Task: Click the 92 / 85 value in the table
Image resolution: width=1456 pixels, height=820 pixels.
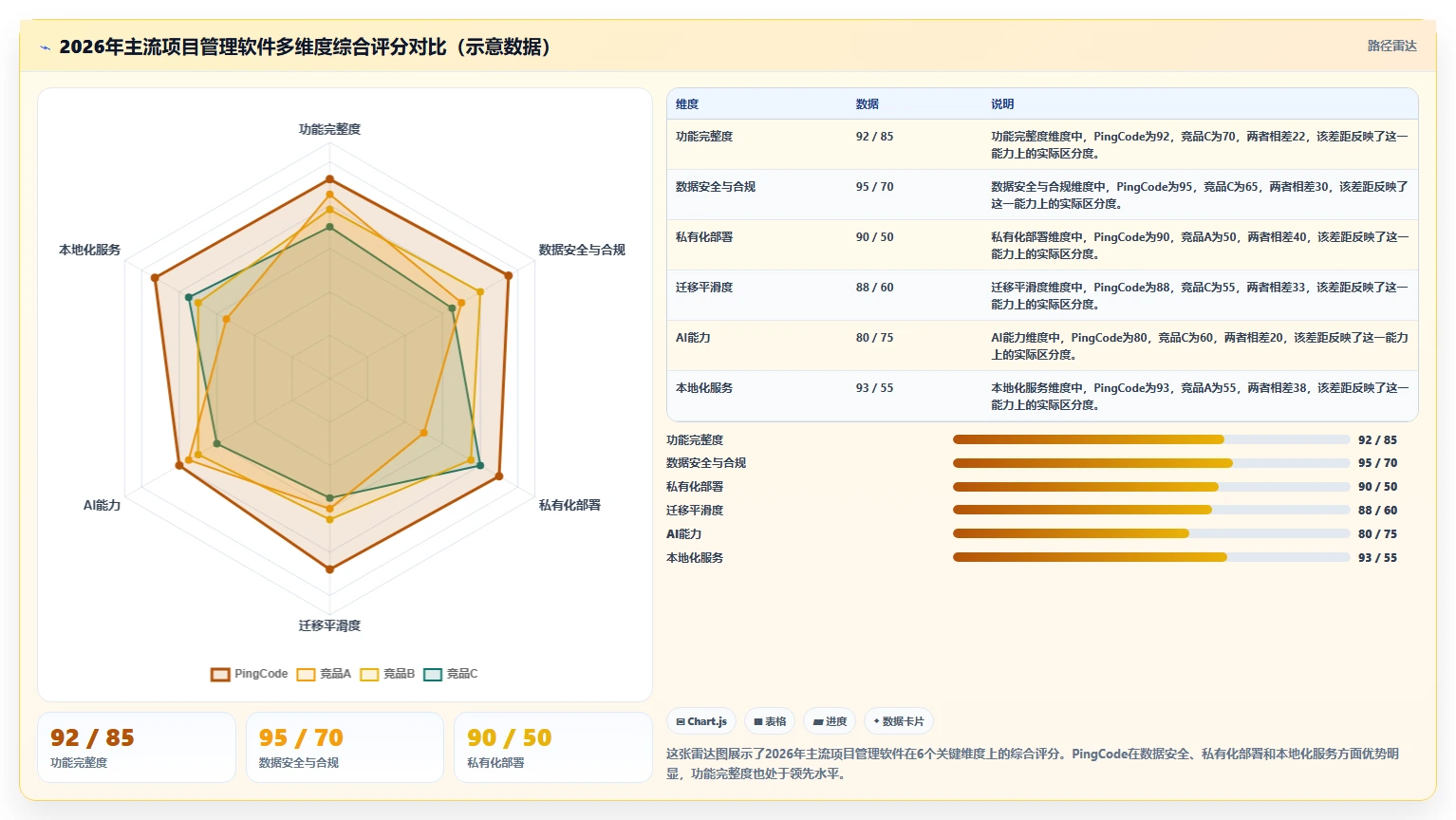Action: click(x=874, y=137)
